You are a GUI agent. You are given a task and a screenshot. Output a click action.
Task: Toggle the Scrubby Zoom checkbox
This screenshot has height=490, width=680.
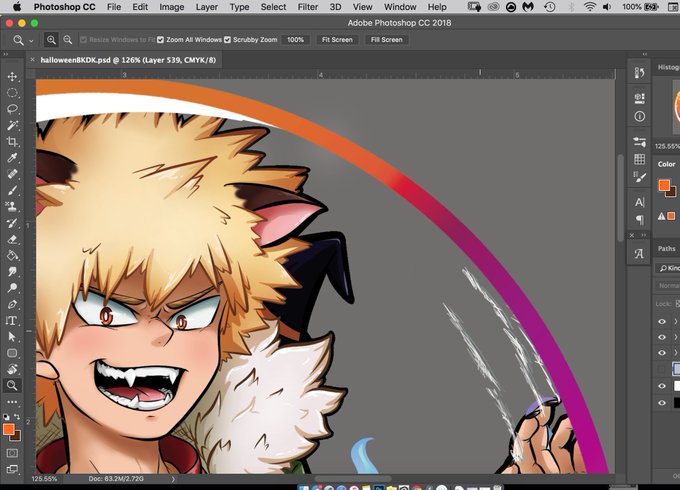(x=227, y=40)
